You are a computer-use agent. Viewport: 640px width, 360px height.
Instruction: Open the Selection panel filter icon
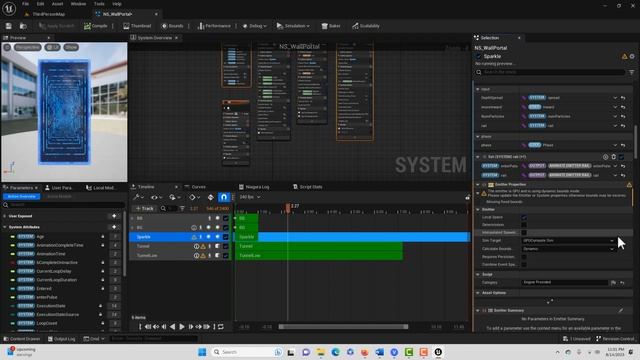(631, 72)
